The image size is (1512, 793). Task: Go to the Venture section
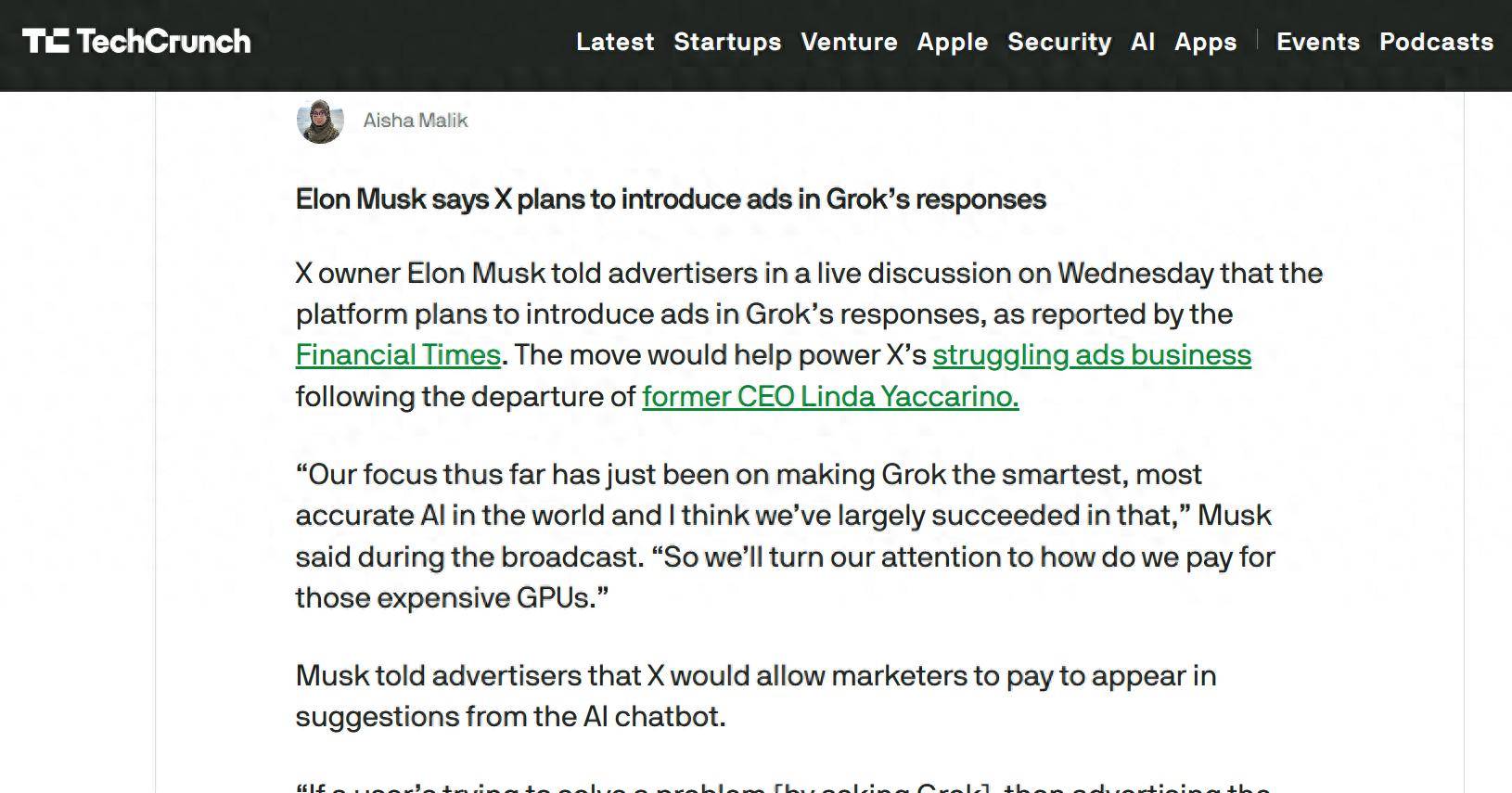[x=849, y=42]
